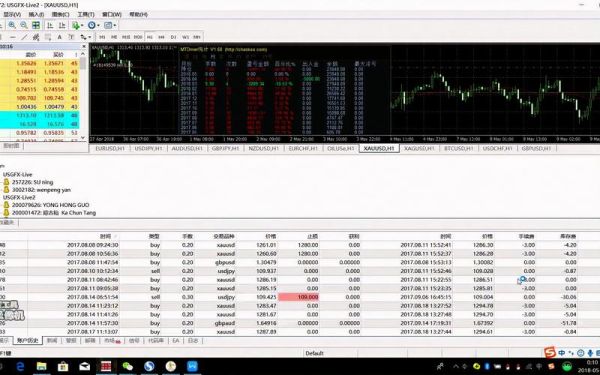Zoom out of the chart
Image resolution: width=600 pixels, height=375 pixels.
24,25
